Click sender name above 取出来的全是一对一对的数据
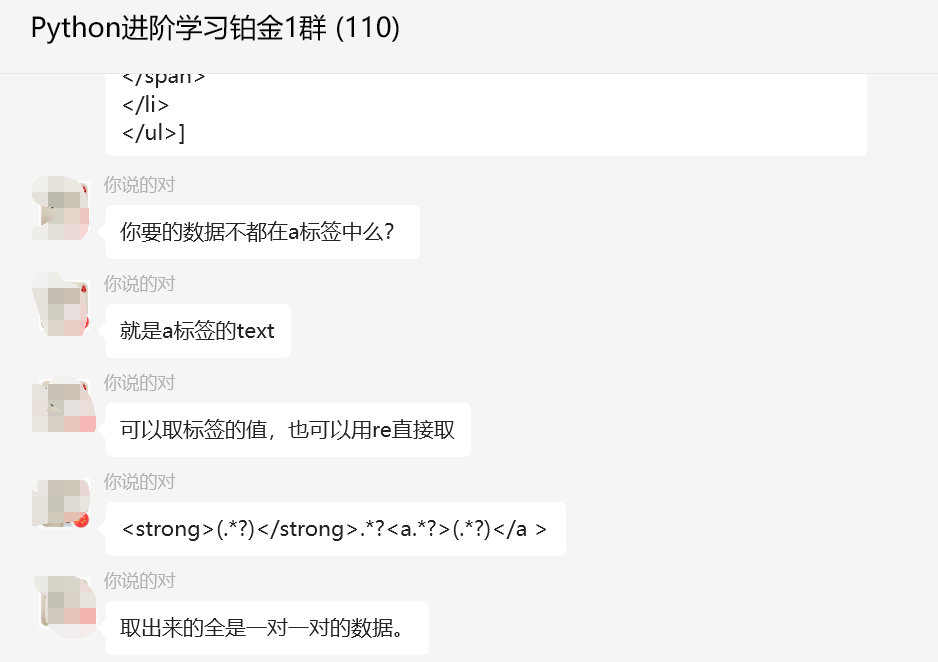The height and width of the screenshot is (662, 938). pos(139,581)
